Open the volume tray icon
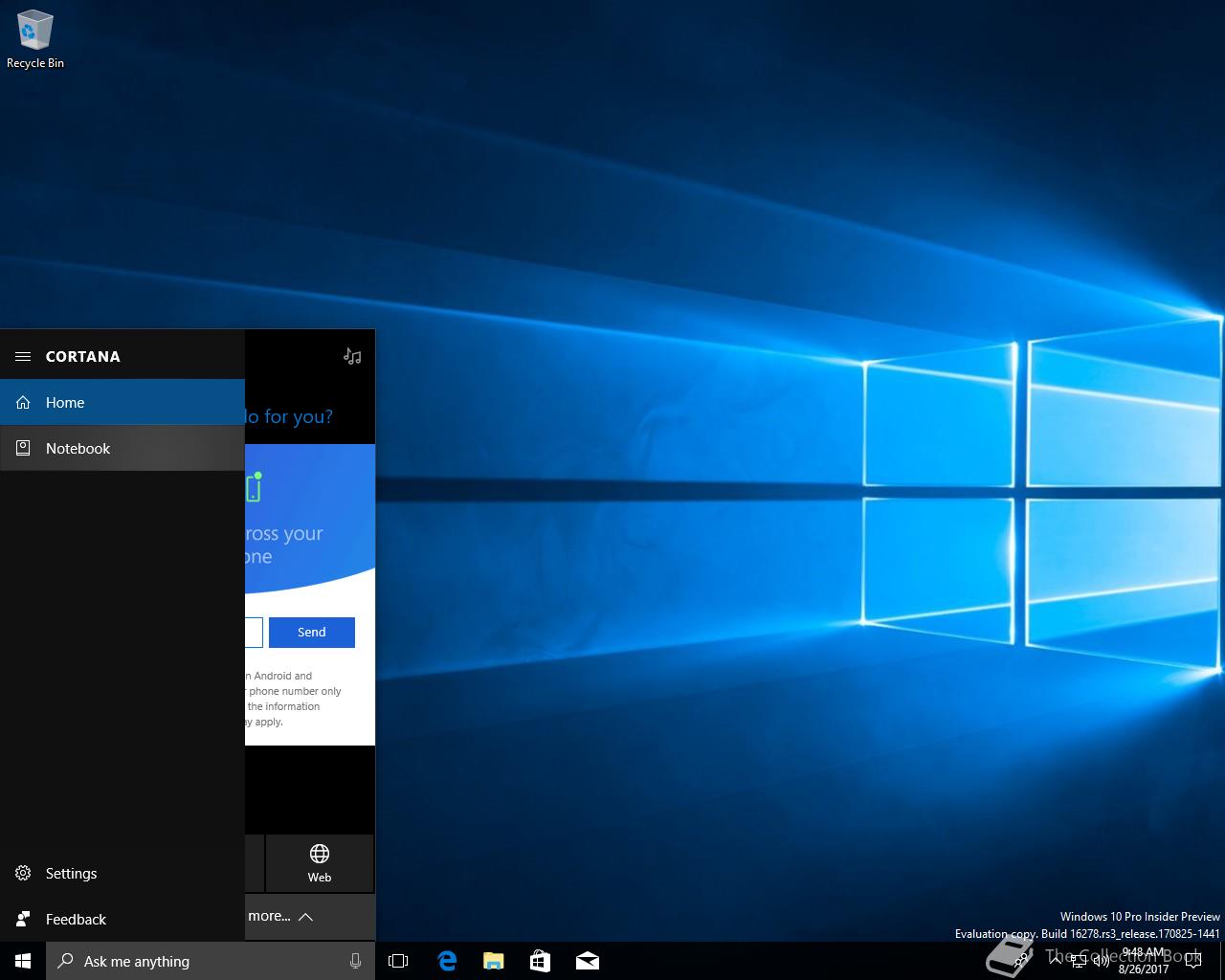 [1101, 961]
